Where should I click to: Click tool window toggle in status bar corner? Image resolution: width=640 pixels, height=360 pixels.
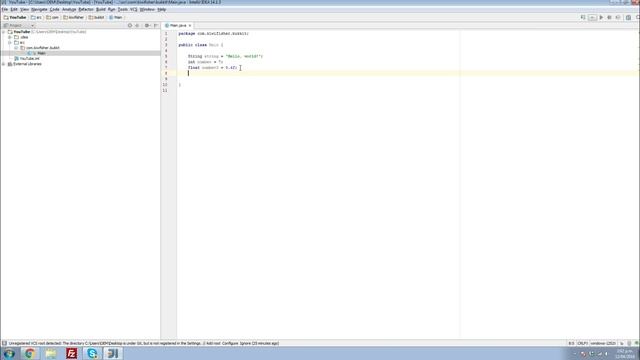point(4,343)
